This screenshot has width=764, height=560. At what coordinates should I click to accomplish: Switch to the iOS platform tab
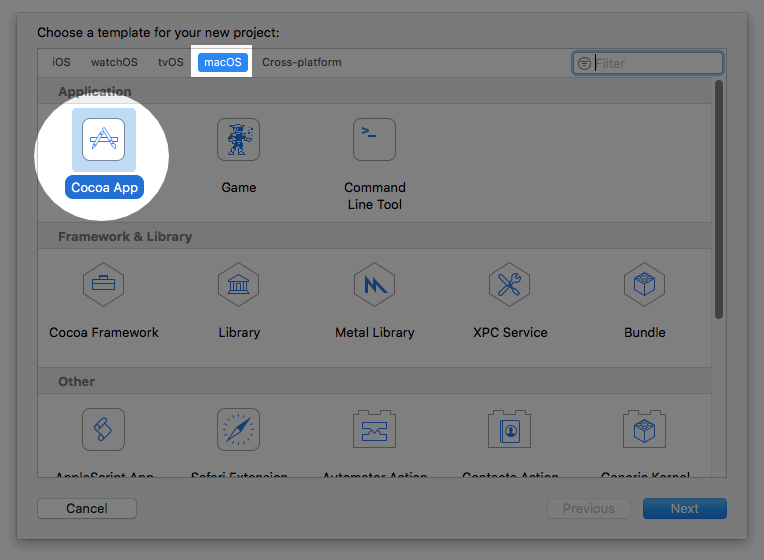62,62
